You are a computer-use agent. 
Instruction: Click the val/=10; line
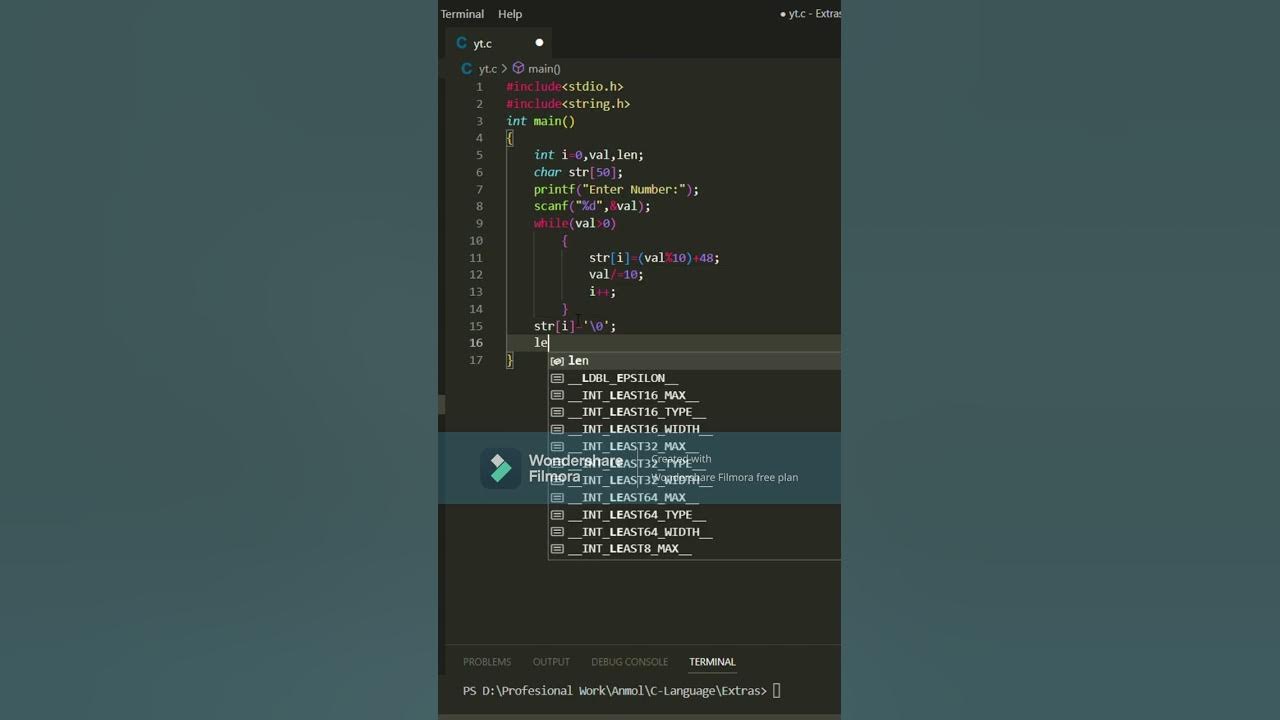click(616, 275)
